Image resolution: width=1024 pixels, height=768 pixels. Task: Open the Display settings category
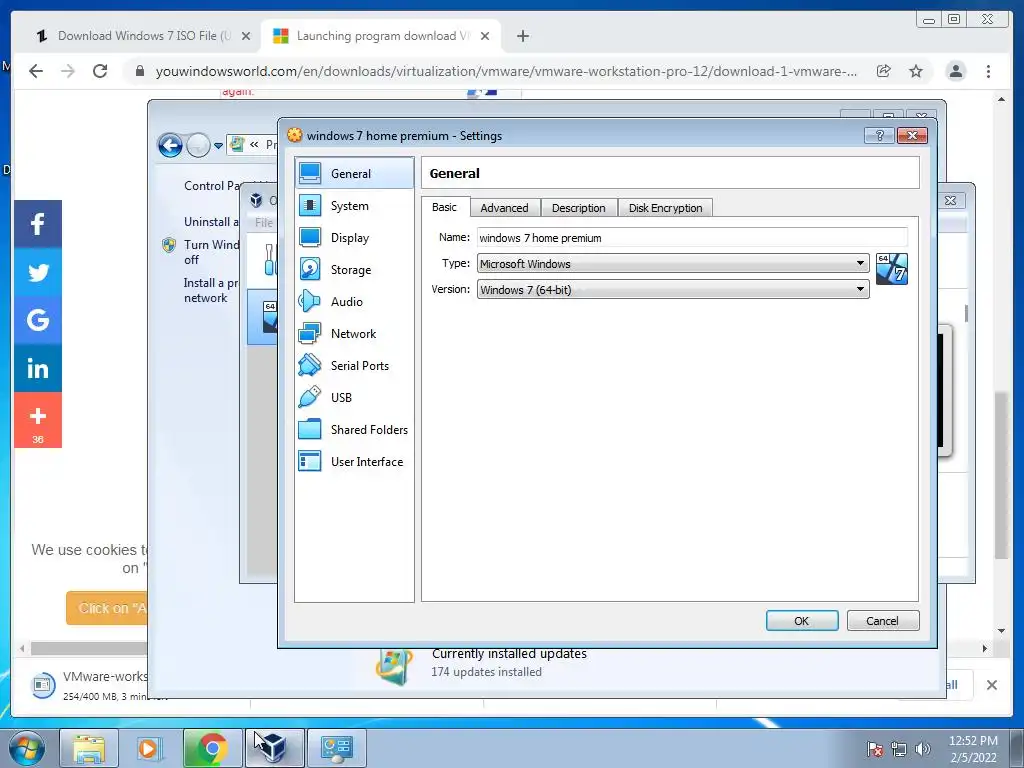click(355, 237)
